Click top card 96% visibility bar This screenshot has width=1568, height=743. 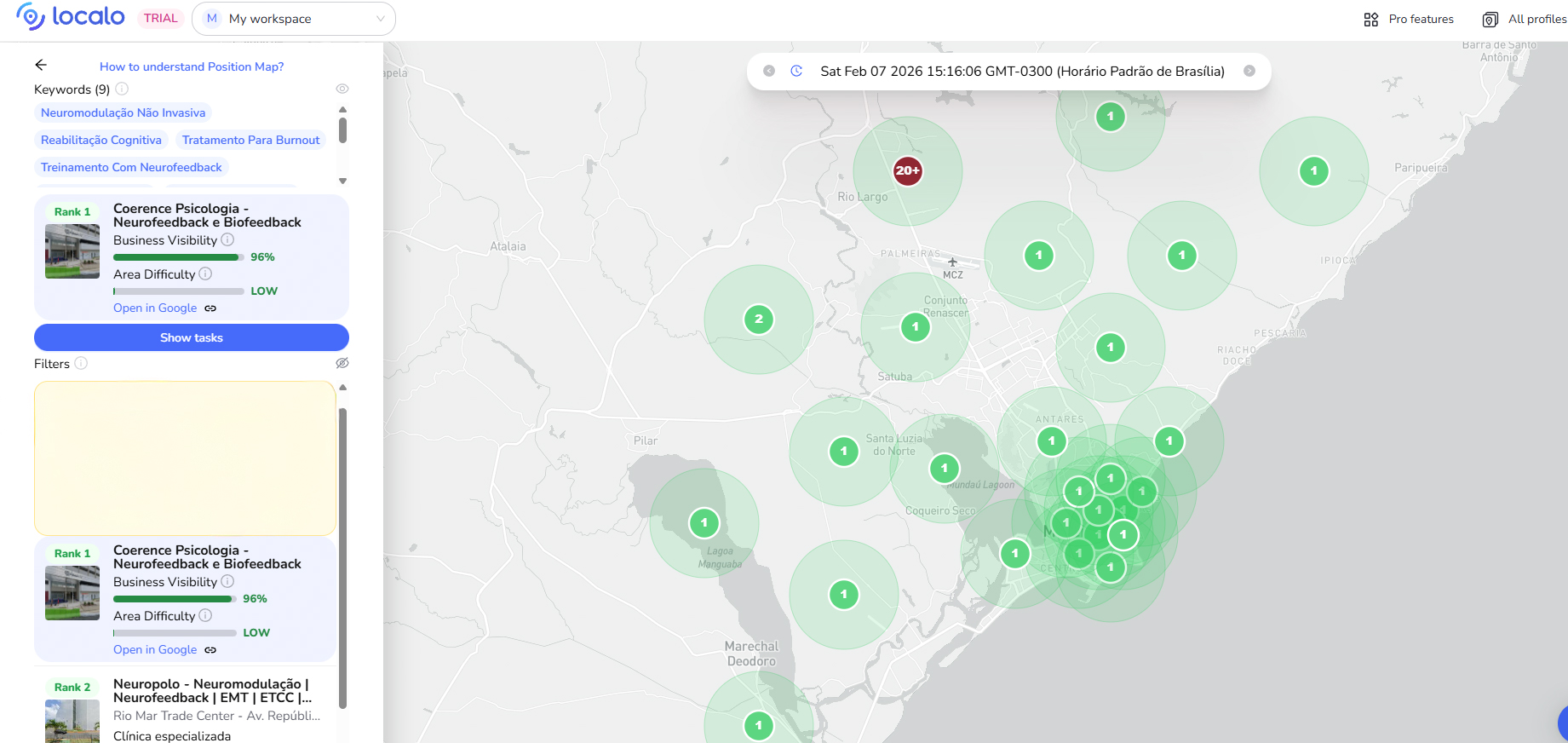179,257
